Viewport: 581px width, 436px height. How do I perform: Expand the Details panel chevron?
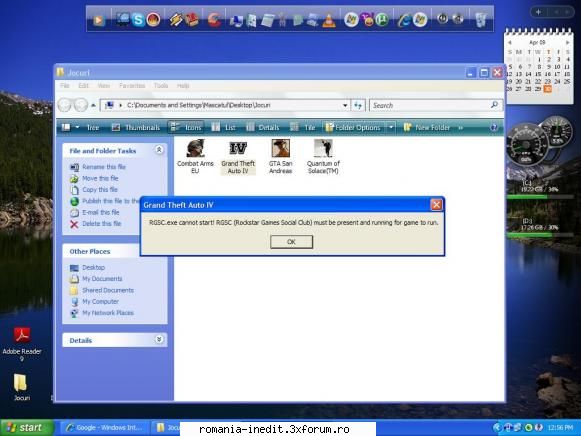click(x=159, y=340)
